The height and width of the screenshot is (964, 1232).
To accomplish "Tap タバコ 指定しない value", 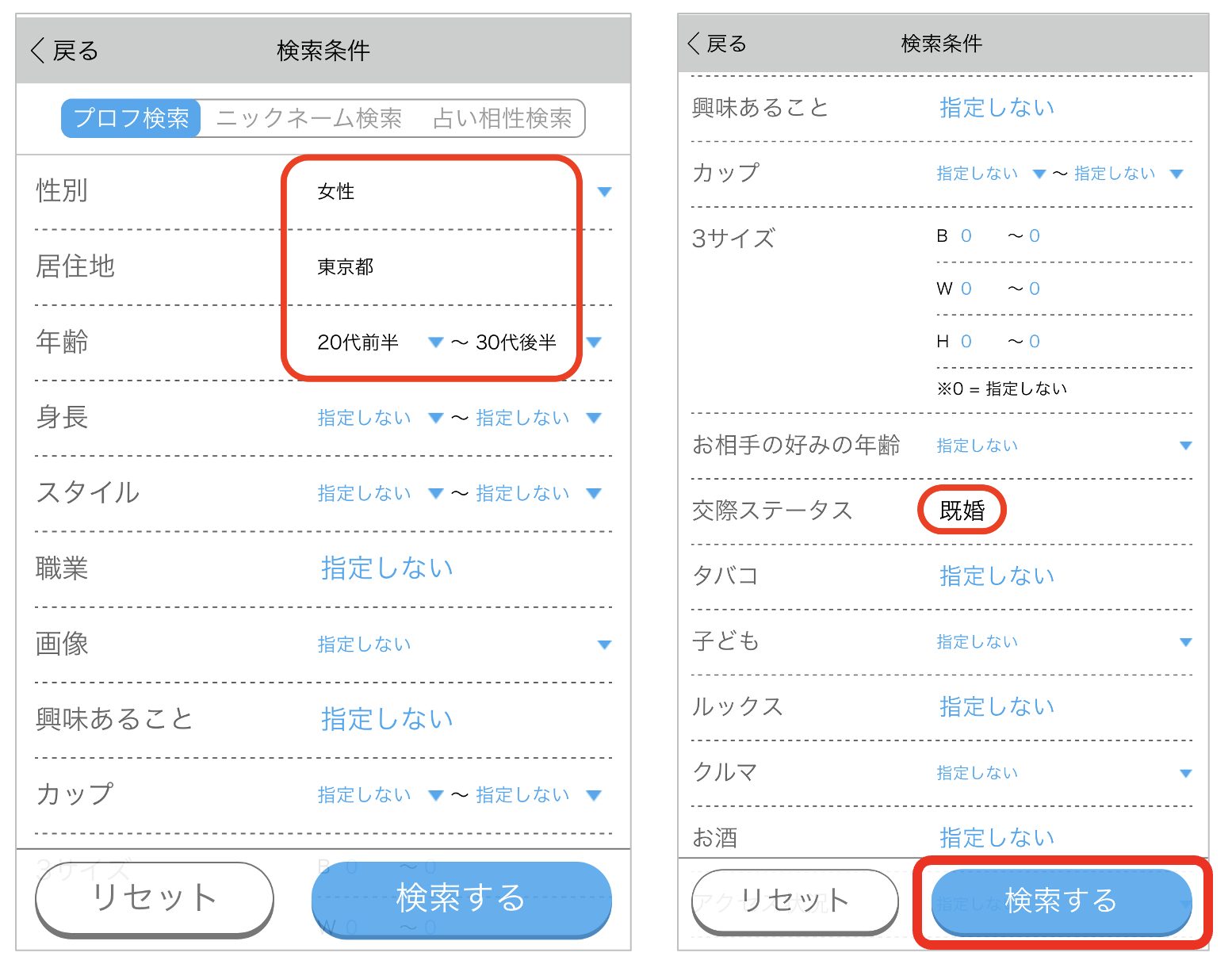I will click(997, 576).
